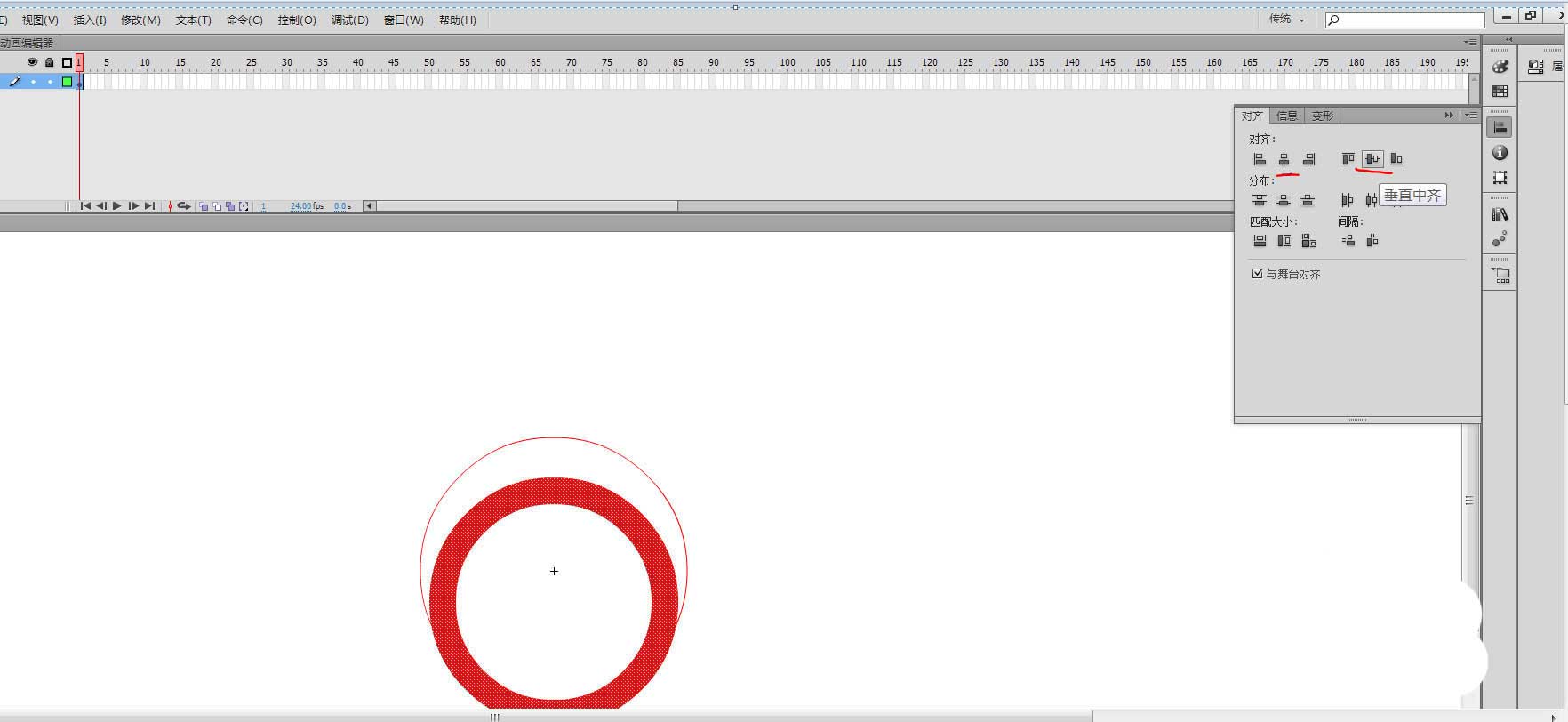The width and height of the screenshot is (1568, 722).
Task: Click the horizontal center align icon
Action: pyautogui.click(x=1284, y=159)
